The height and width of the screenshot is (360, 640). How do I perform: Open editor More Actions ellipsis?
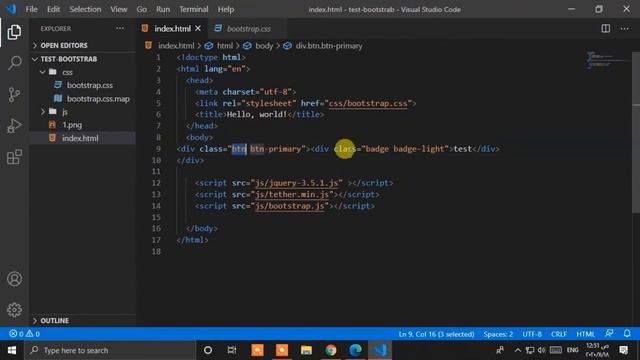(x=624, y=29)
